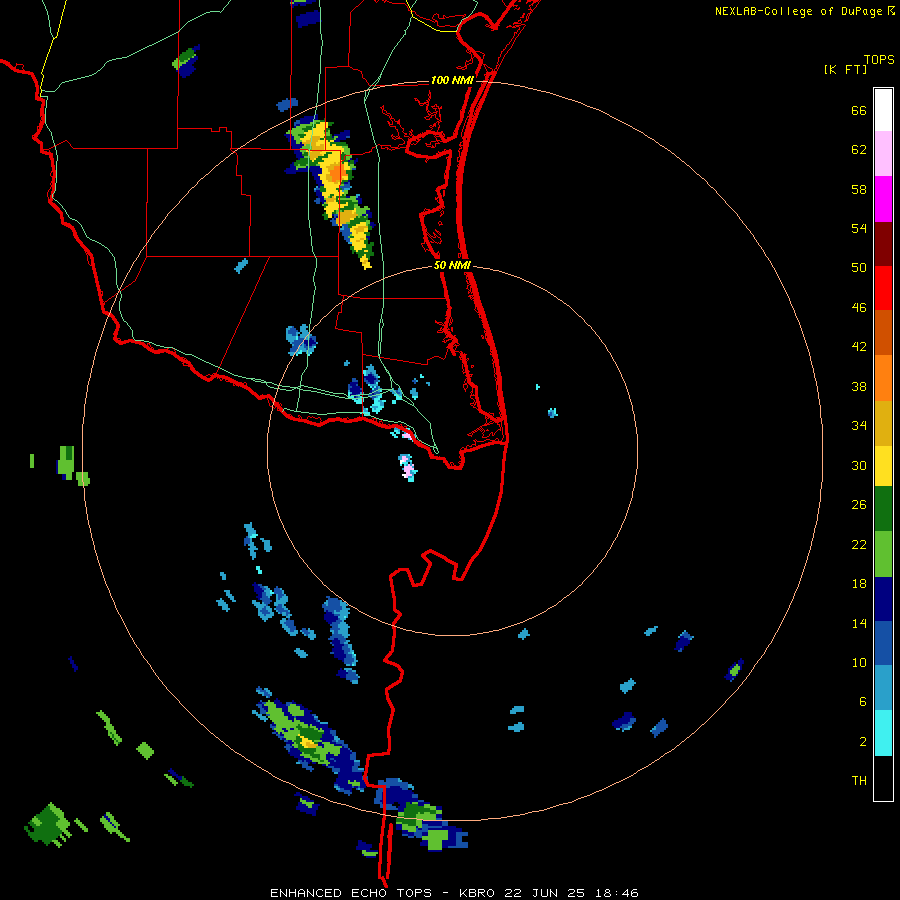Click the "TH" legend label
The height and width of the screenshot is (900, 900).
pyautogui.click(x=859, y=781)
